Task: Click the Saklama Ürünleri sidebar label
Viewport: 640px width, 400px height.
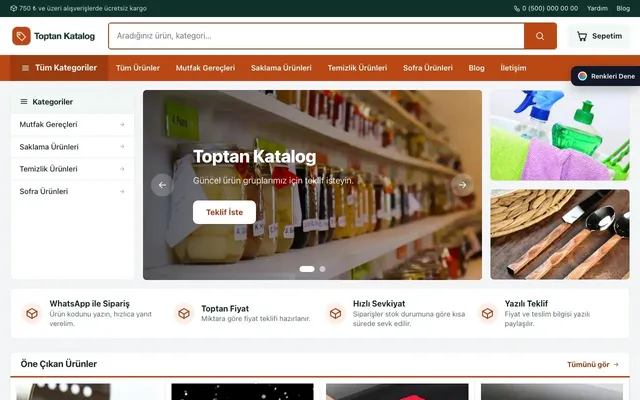Action: click(x=49, y=147)
